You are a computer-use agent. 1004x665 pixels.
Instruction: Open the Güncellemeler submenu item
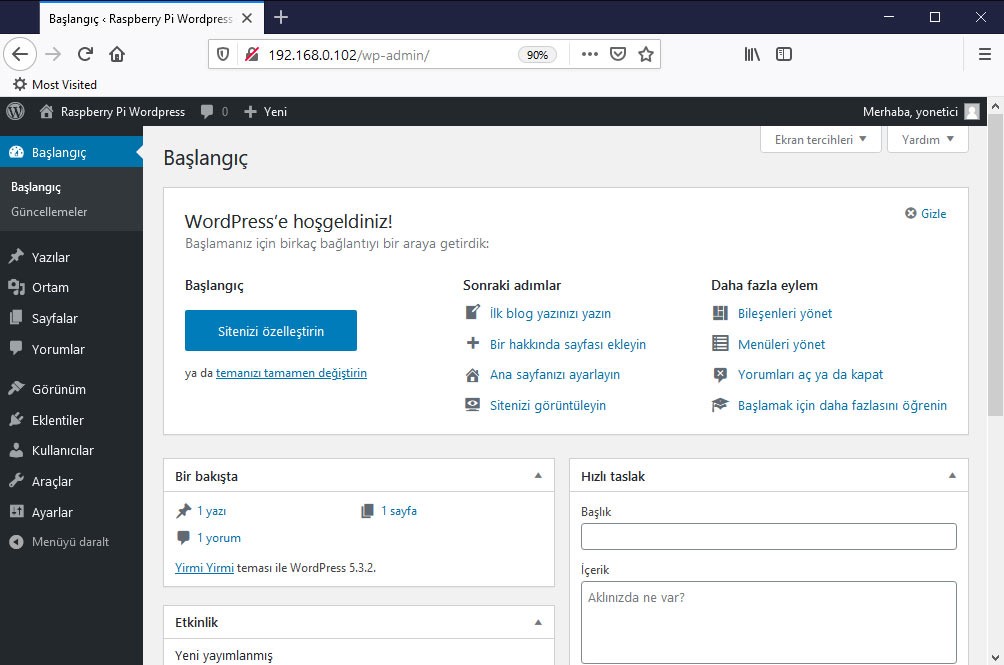[49, 212]
